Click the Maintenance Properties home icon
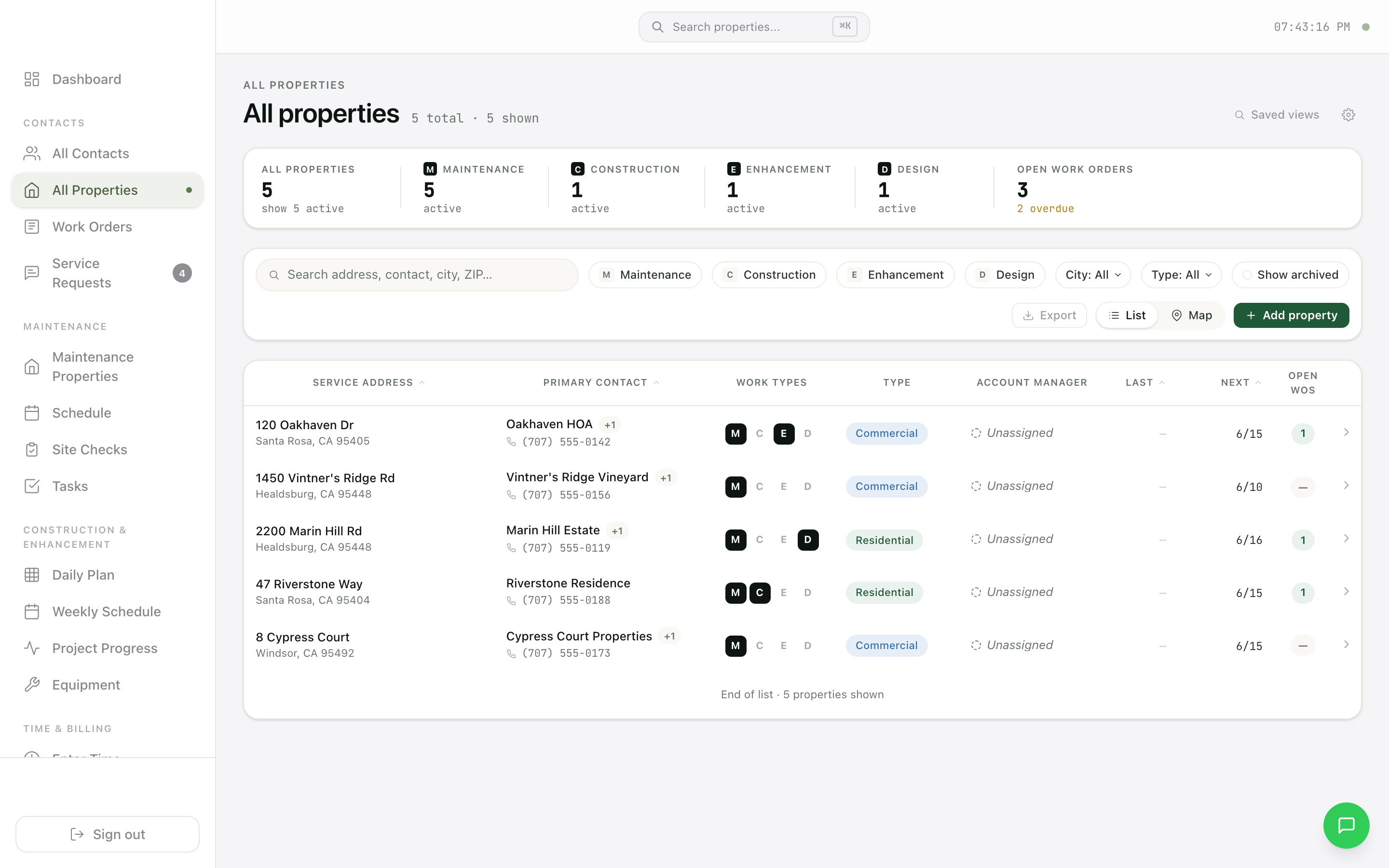The width and height of the screenshot is (1389, 868). [31, 367]
